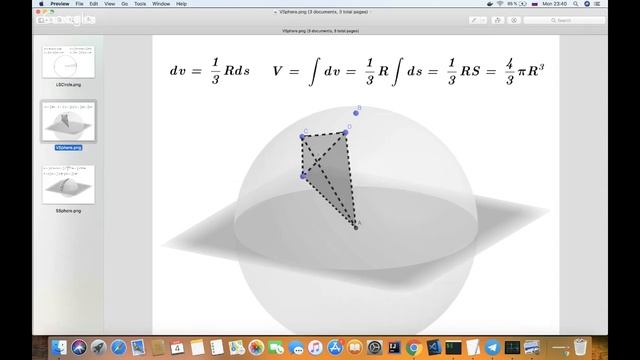Open the Preview app menu
Image resolution: width=640 pixels, height=360 pixels.
(x=60, y=4)
